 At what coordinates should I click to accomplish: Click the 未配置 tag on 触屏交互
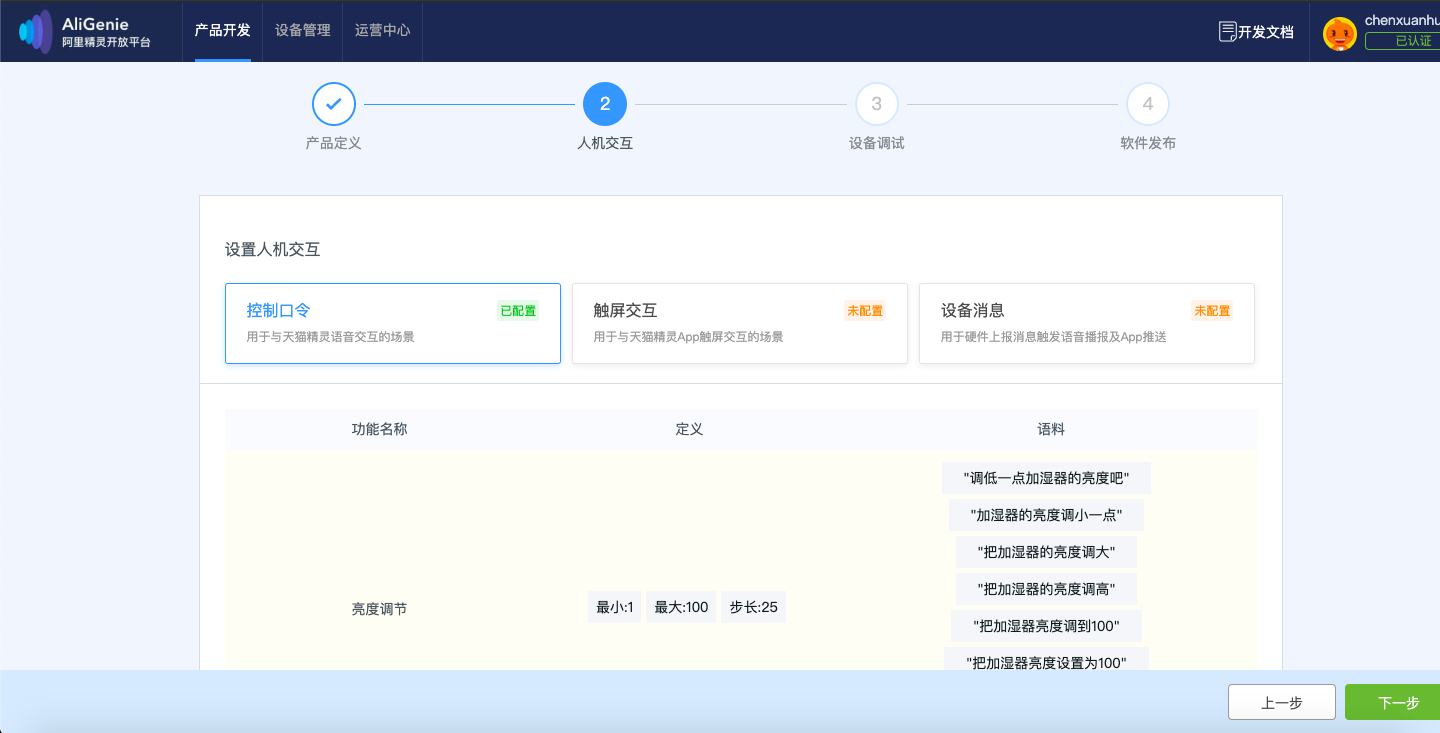click(865, 311)
